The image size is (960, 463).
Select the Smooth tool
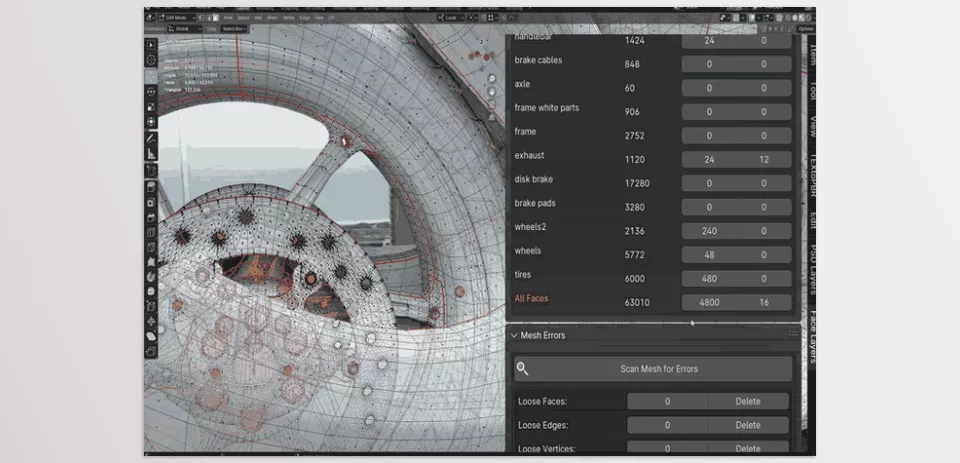click(x=151, y=291)
